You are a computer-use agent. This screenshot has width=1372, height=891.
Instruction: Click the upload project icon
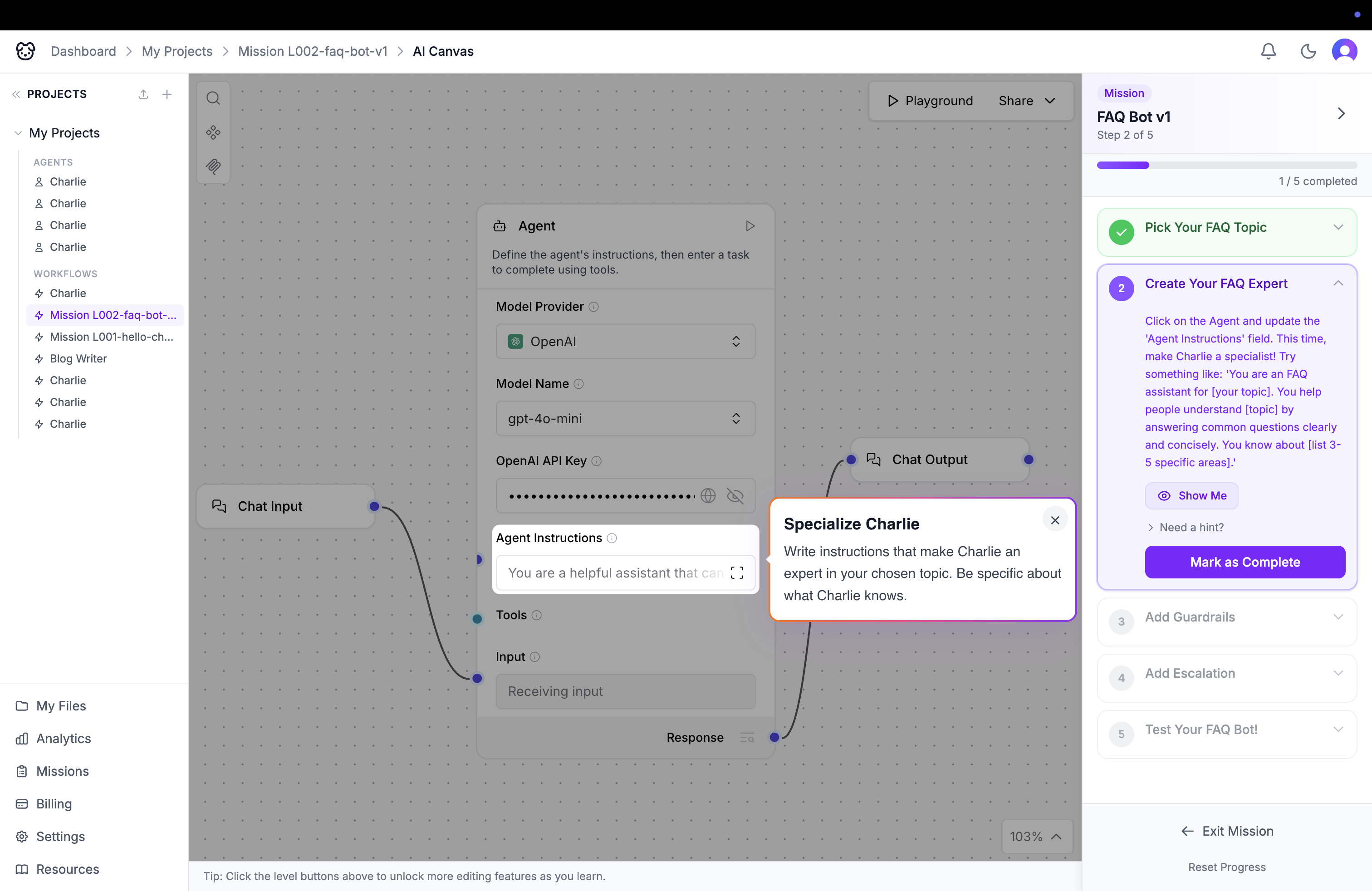[x=143, y=94]
